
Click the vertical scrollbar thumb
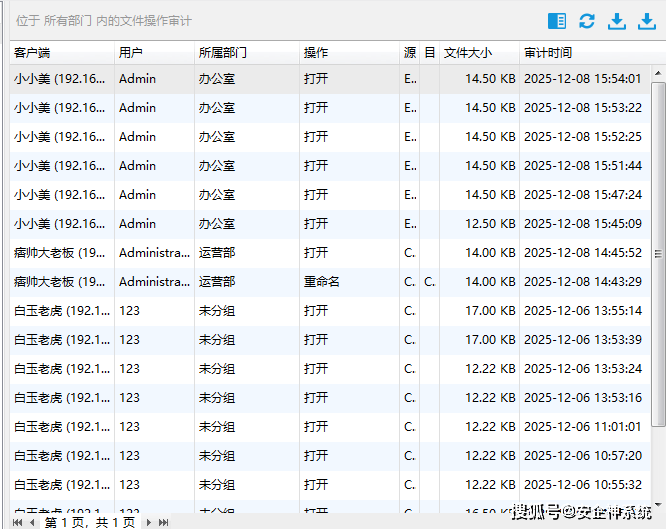pos(658,250)
